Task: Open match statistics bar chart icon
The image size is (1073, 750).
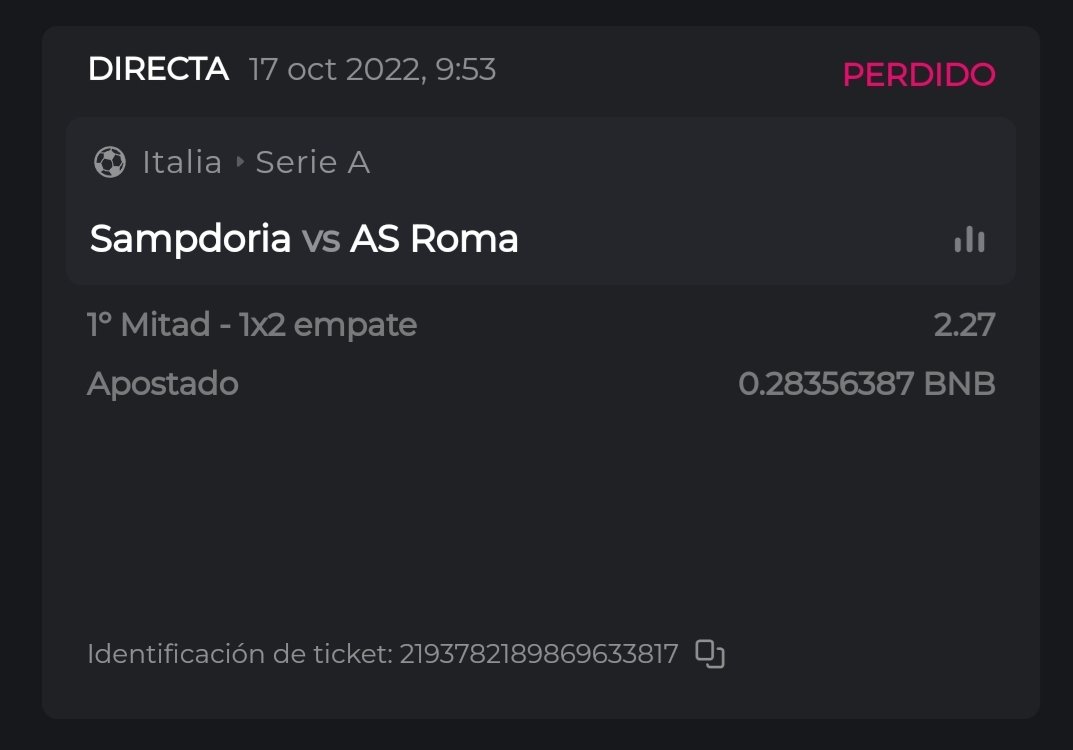Action: pyautogui.click(x=969, y=239)
